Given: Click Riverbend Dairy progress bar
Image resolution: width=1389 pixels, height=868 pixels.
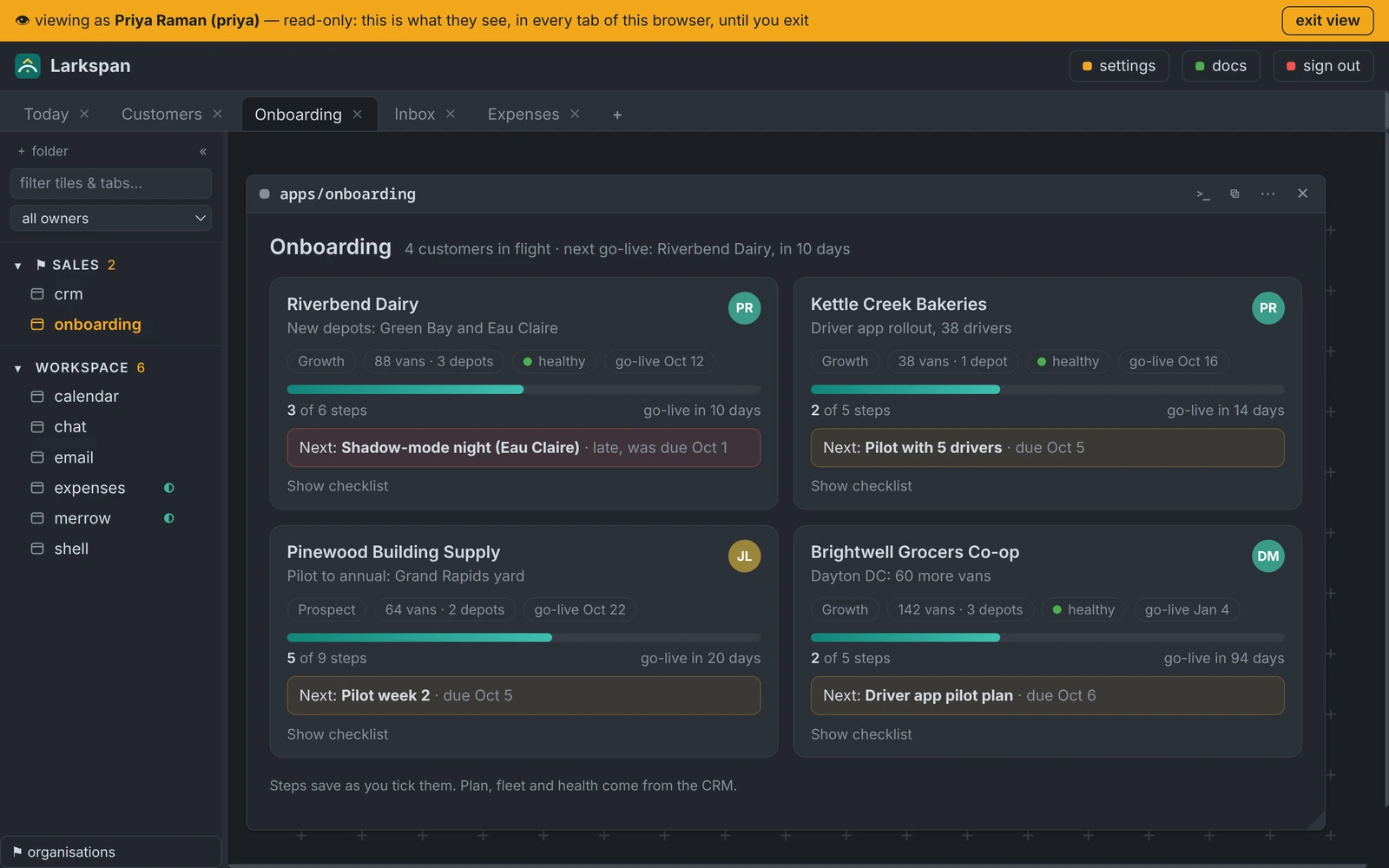Looking at the screenshot, I should coord(523,390).
